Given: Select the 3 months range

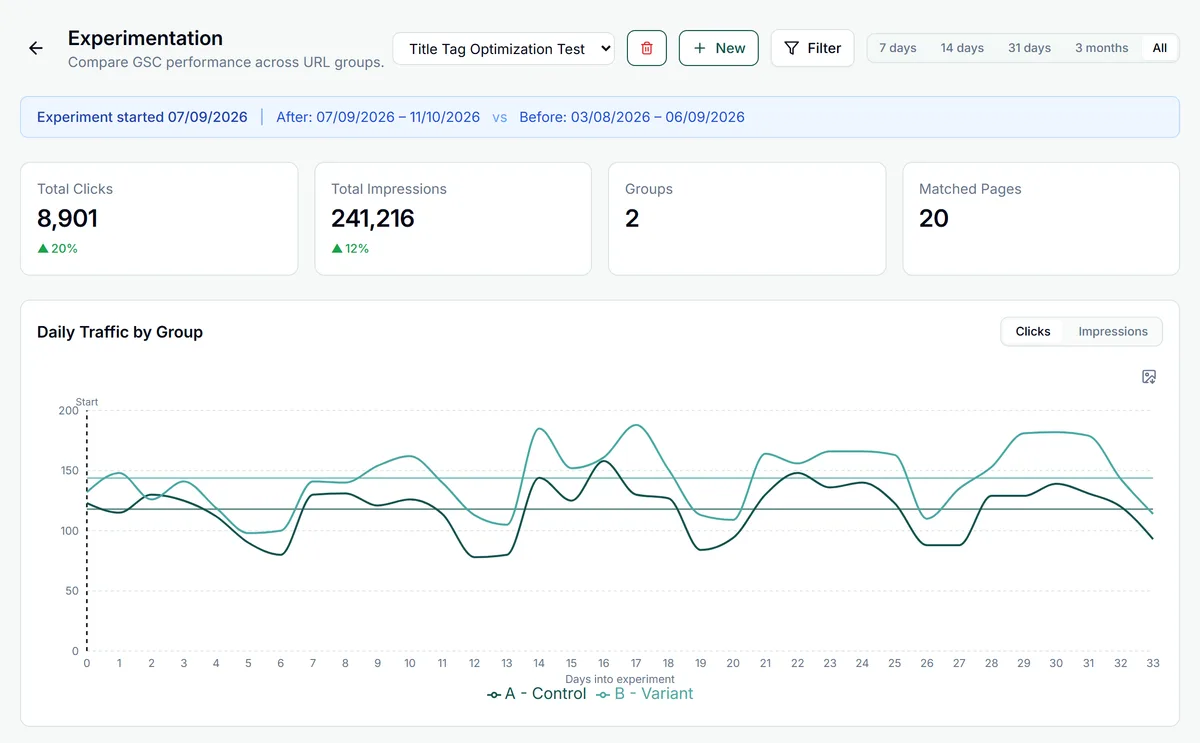Looking at the screenshot, I should (x=1102, y=48).
